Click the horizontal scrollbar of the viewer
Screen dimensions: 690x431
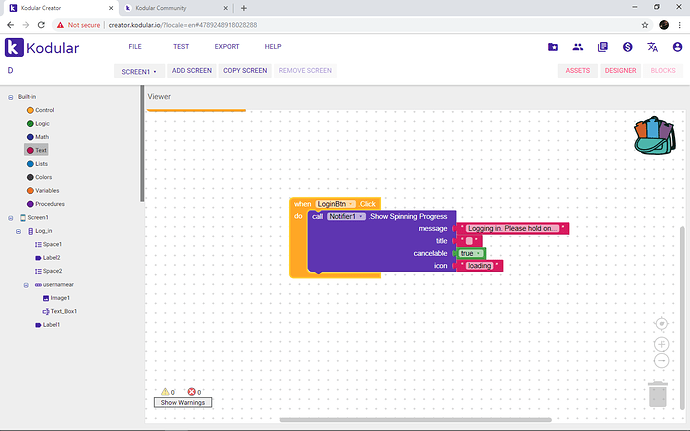pyautogui.click(x=415, y=420)
